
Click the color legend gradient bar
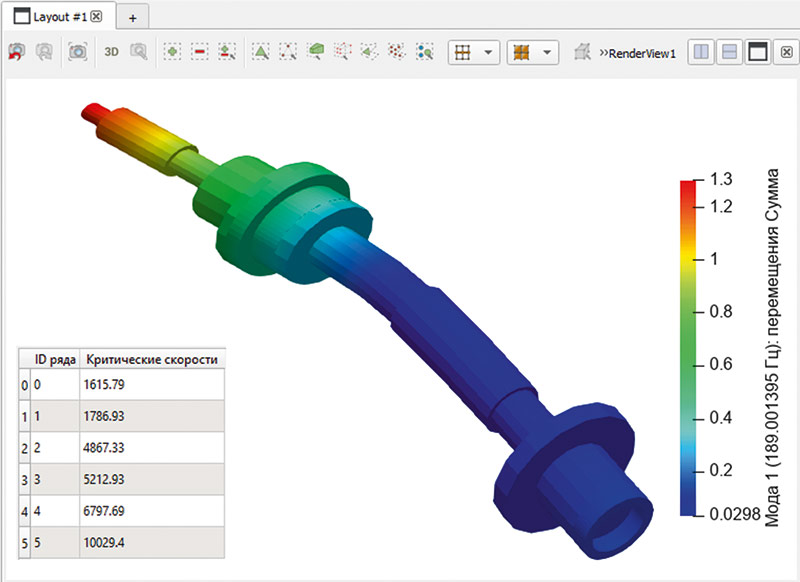pos(689,347)
